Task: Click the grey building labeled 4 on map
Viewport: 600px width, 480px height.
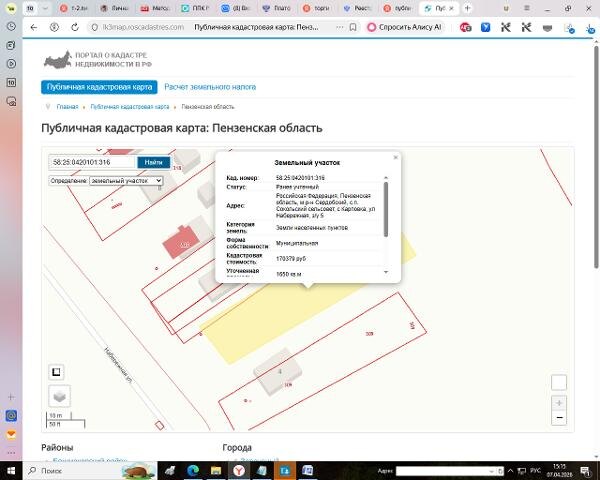Action: pyautogui.click(x=278, y=372)
